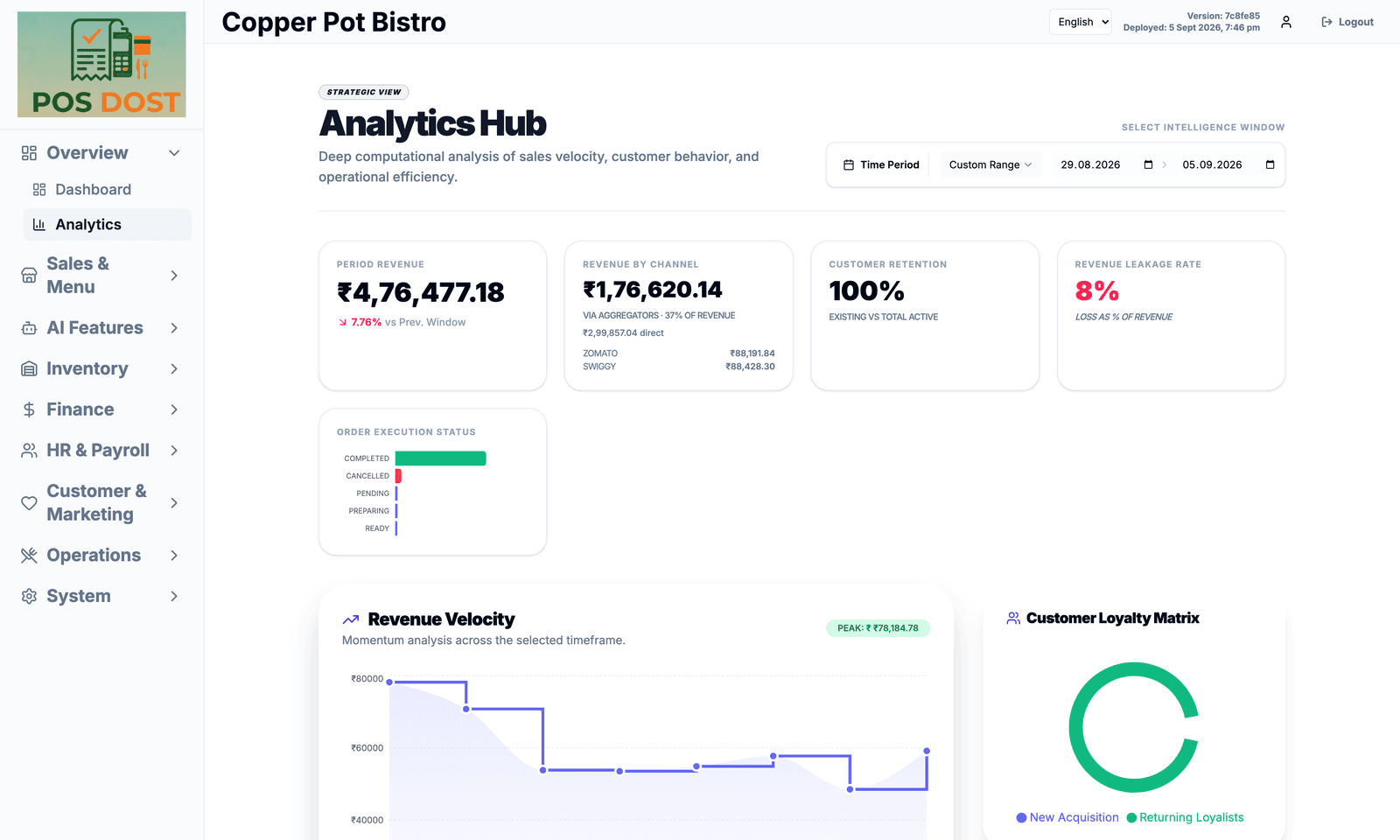Click the AI Features robot icon

(x=29, y=328)
